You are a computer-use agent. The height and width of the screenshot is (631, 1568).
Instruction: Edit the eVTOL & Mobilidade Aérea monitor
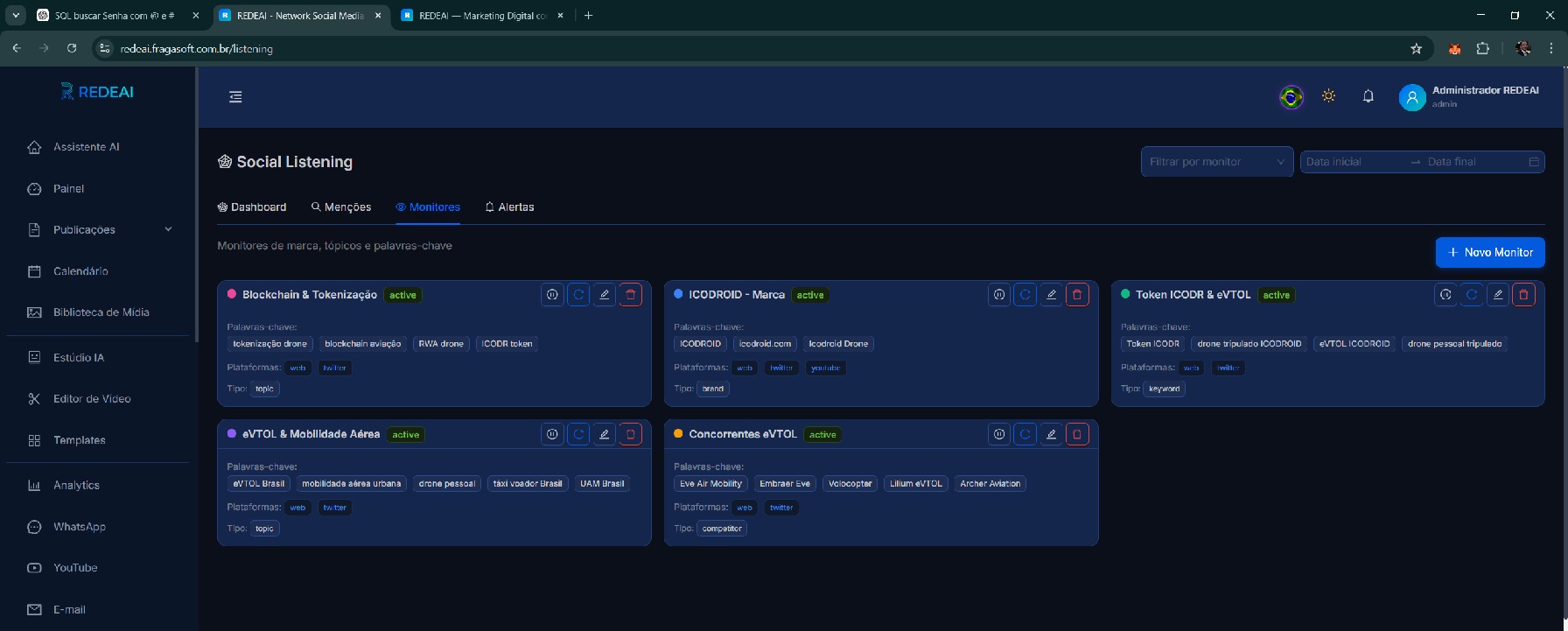pos(604,434)
